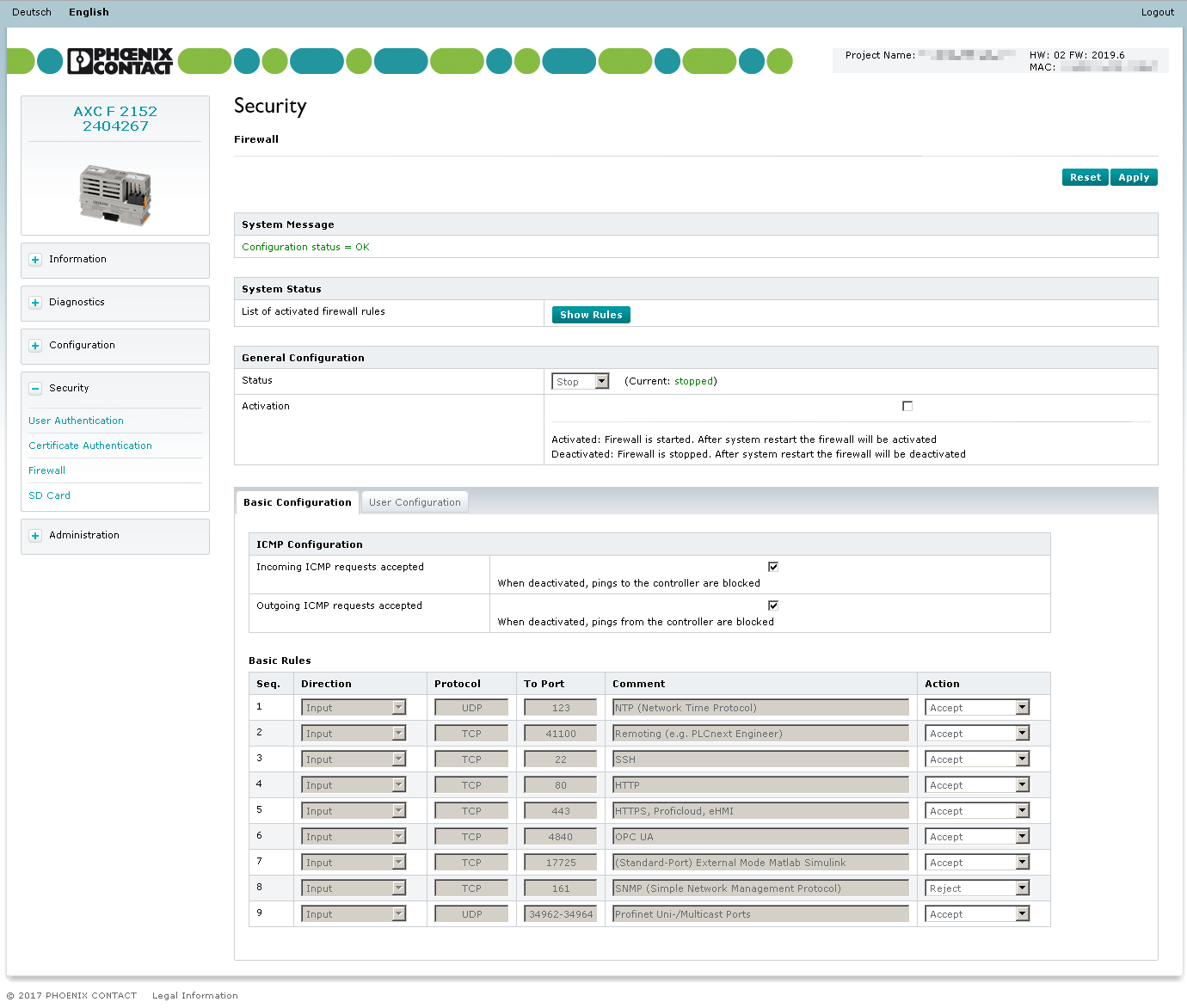1187x1008 pixels.
Task: Open Action dropdown for Profinet rule
Action: (977, 914)
